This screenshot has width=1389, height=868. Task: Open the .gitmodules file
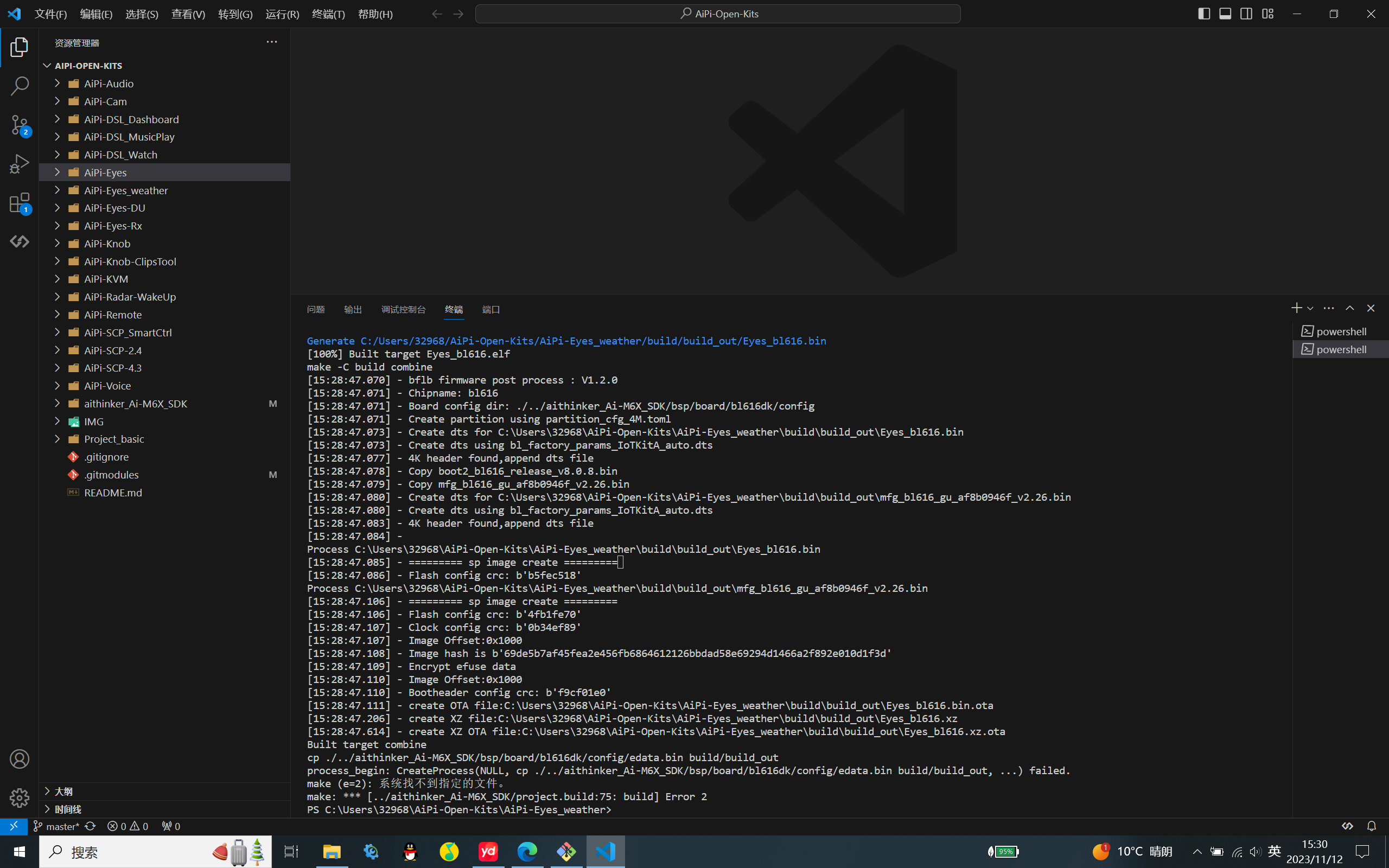165,475
